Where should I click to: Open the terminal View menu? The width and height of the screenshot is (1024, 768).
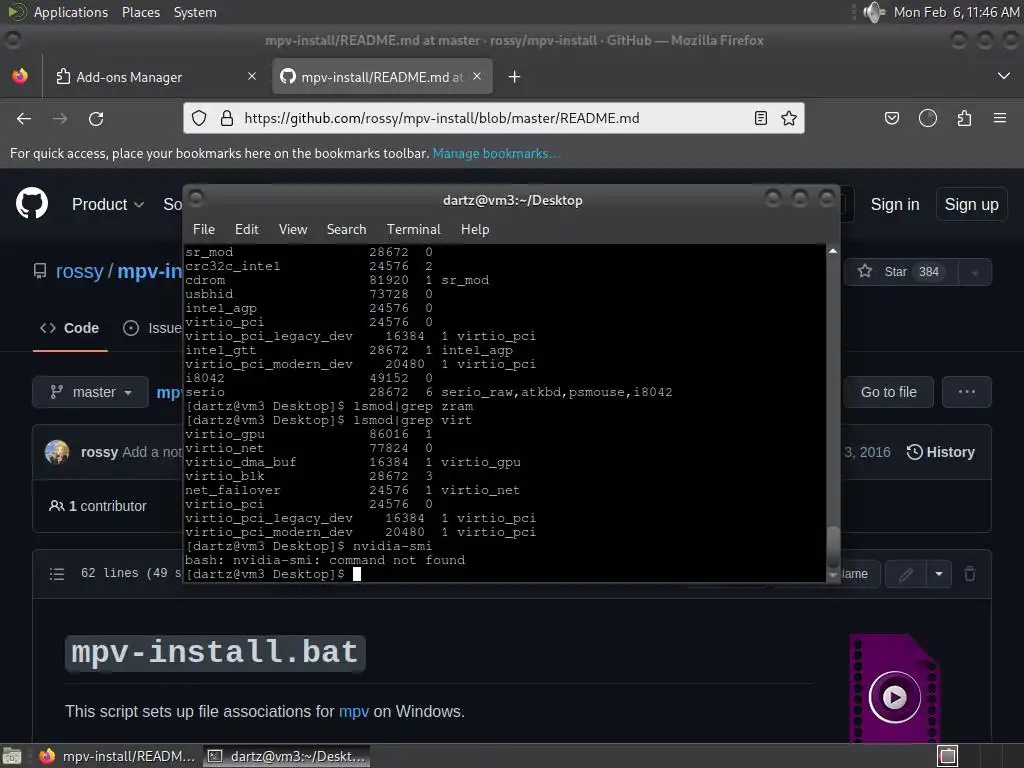click(293, 229)
